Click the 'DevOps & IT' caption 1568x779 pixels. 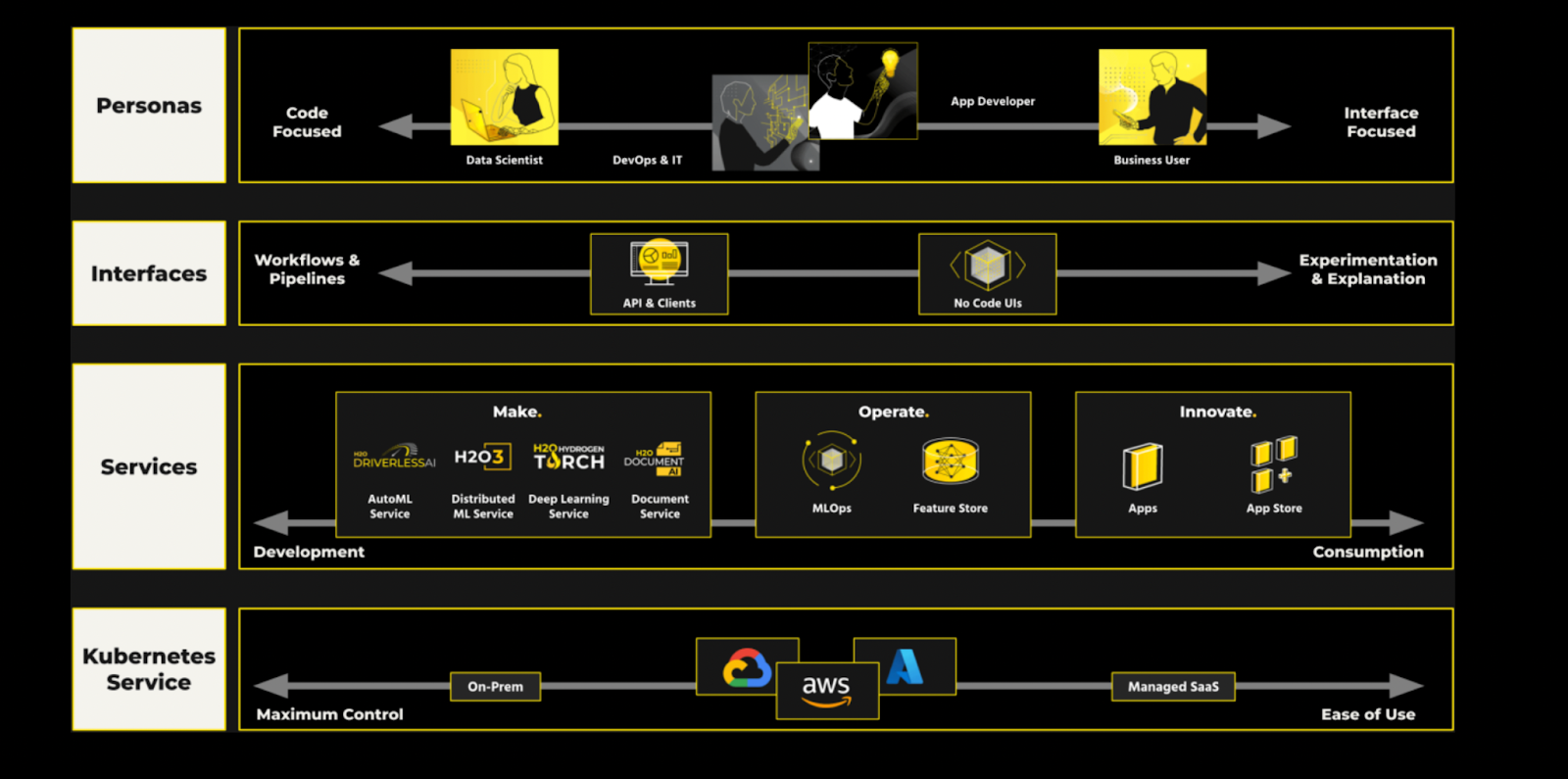(x=647, y=160)
